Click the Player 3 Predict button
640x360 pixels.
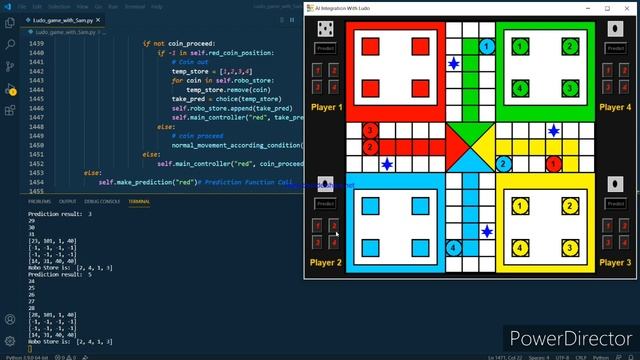(x=615, y=204)
